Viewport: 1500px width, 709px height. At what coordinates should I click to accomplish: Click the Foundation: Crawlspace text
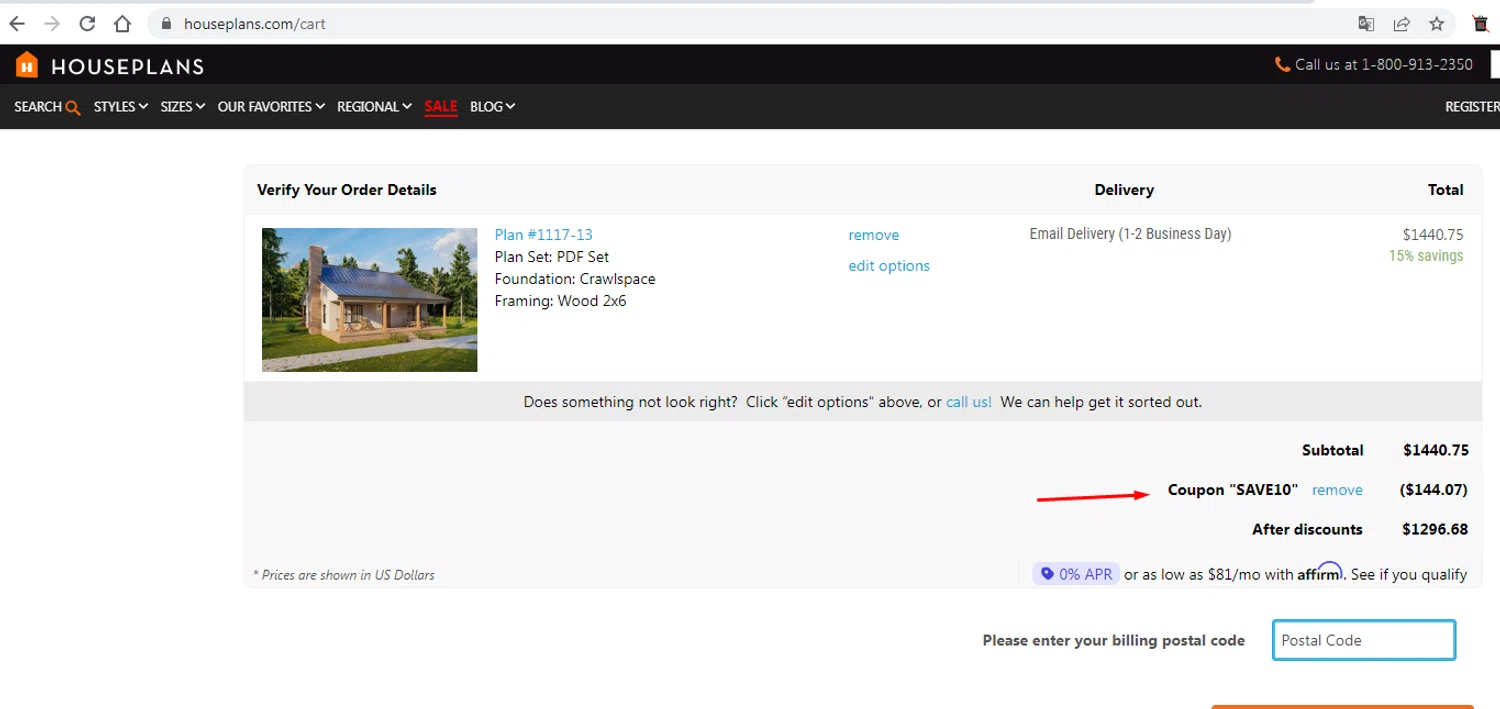(575, 279)
